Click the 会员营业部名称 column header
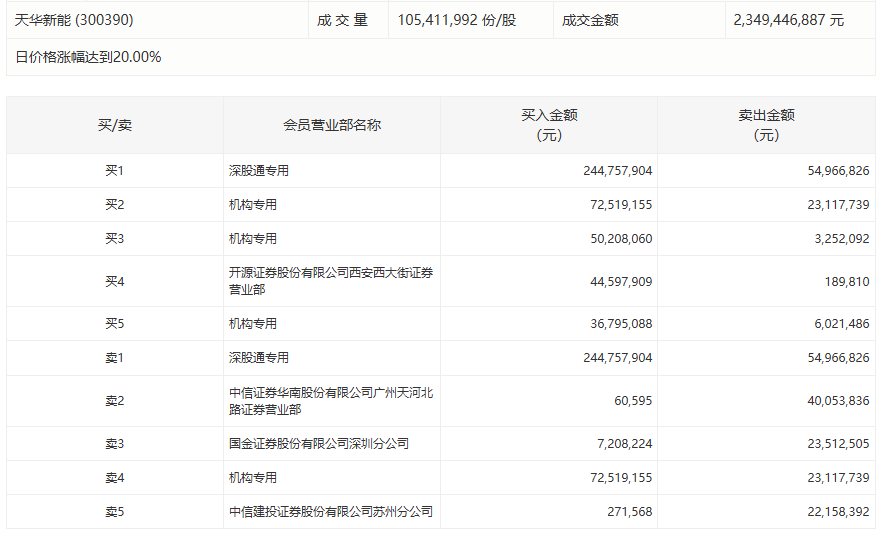 [332, 125]
